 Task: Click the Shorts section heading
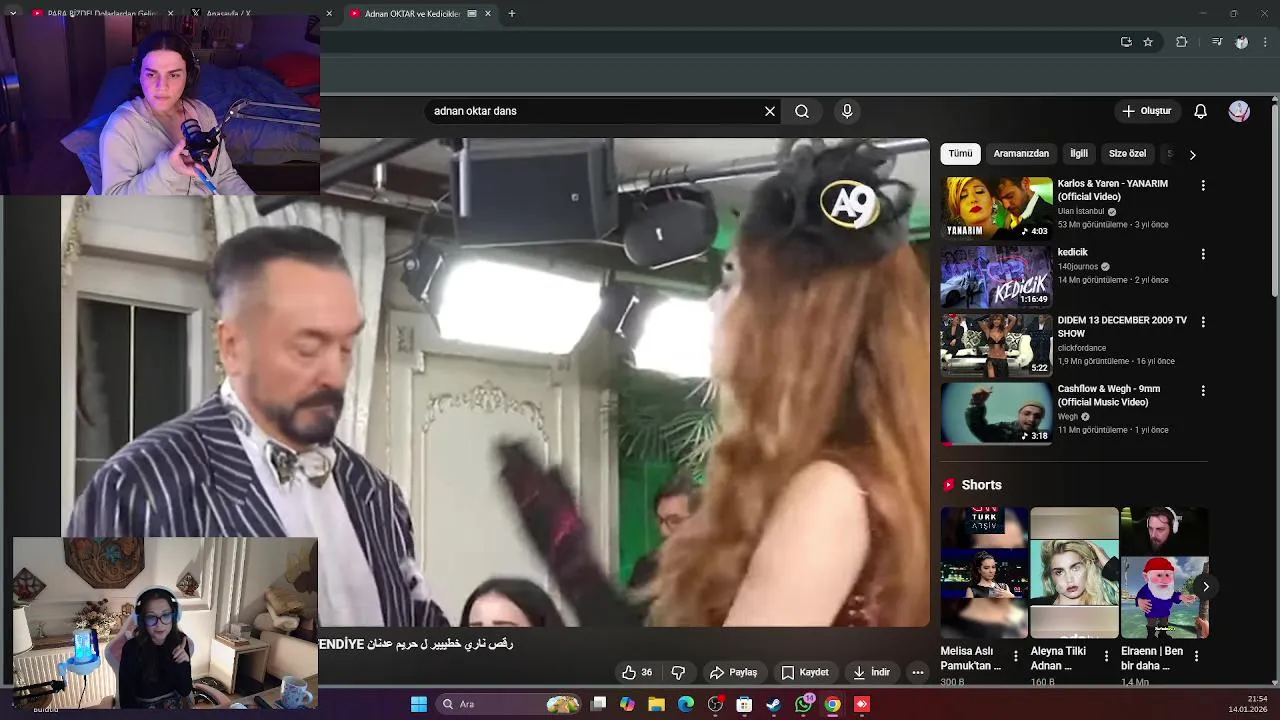click(981, 485)
